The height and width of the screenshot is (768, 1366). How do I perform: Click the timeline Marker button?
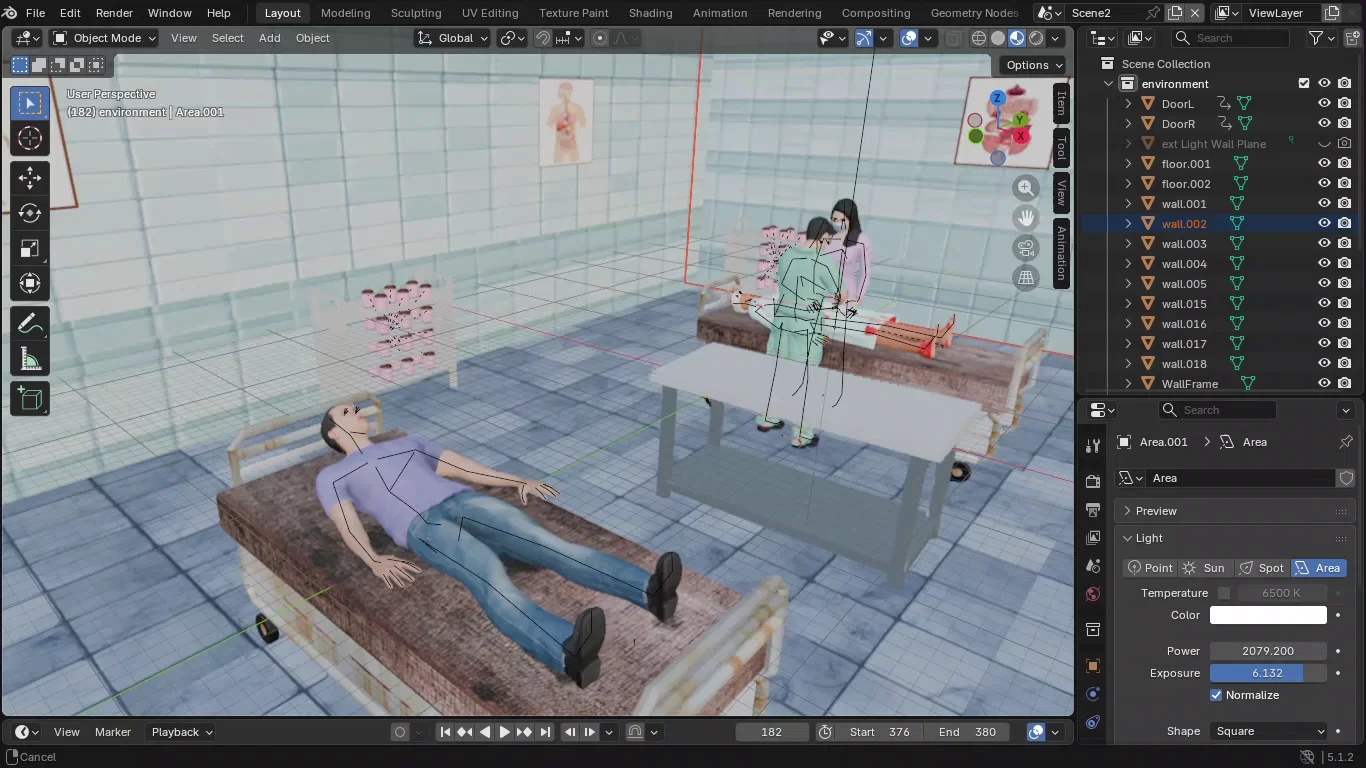113,732
